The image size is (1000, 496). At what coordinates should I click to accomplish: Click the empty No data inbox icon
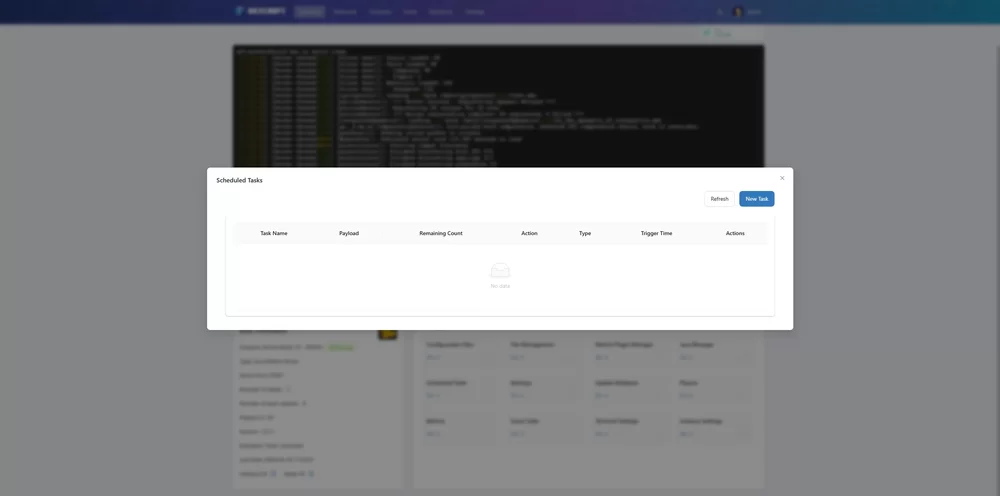pyautogui.click(x=500, y=270)
